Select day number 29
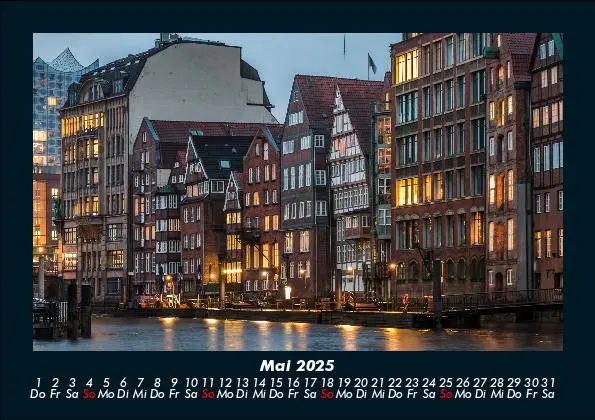 [514, 382]
